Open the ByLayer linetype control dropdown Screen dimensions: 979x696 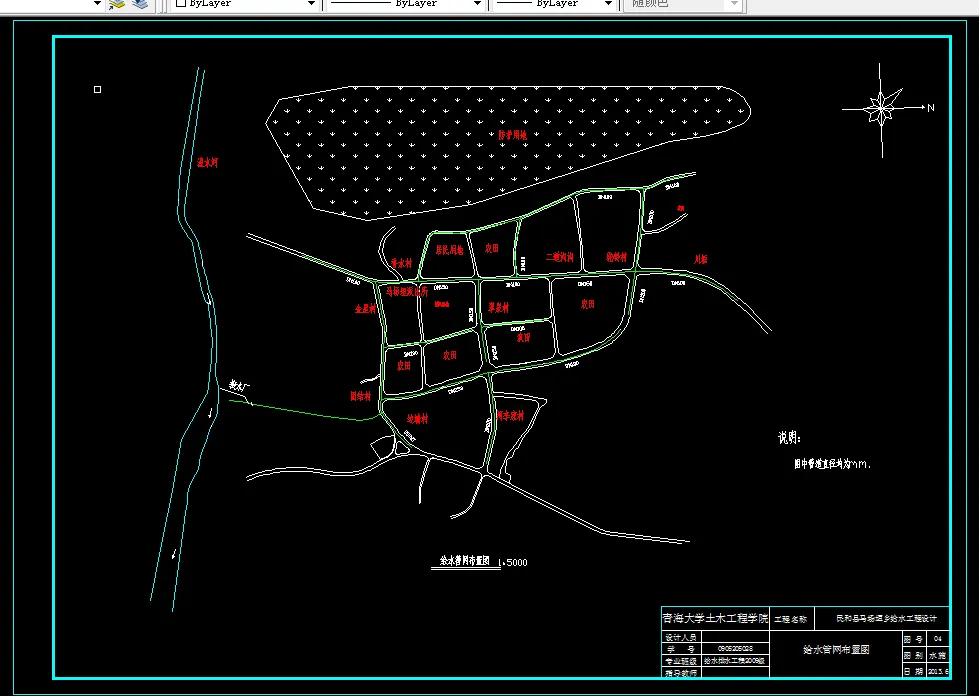point(477,4)
